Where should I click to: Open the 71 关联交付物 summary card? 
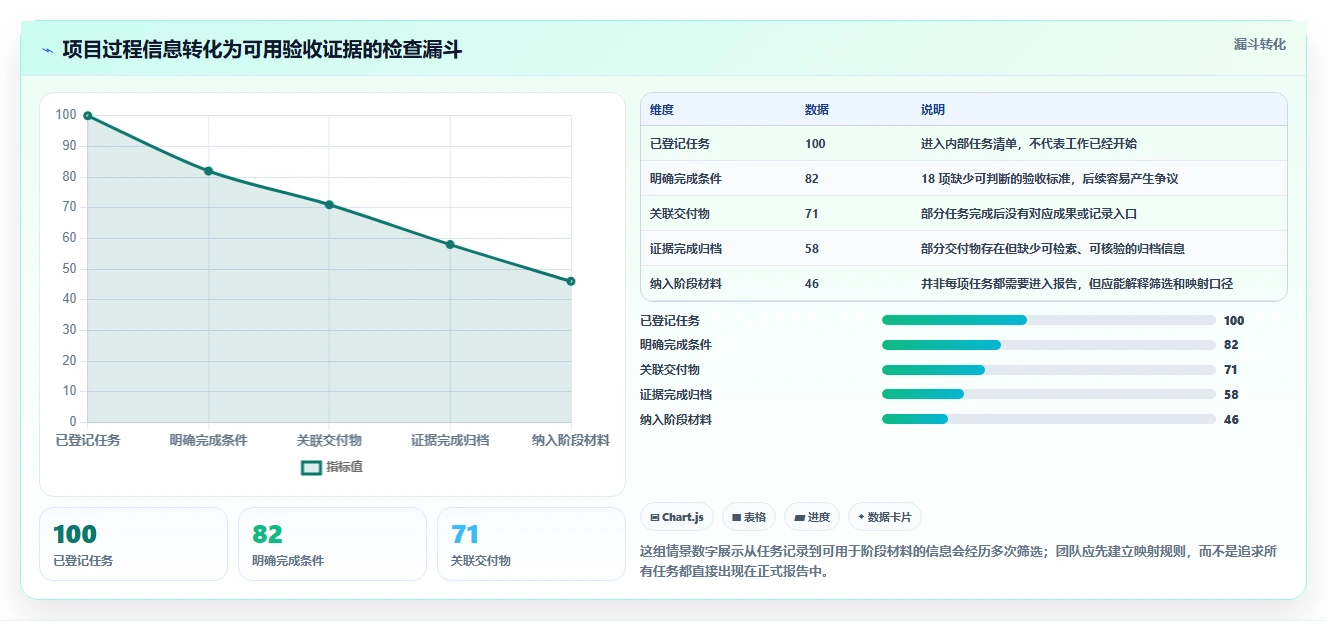click(x=531, y=544)
